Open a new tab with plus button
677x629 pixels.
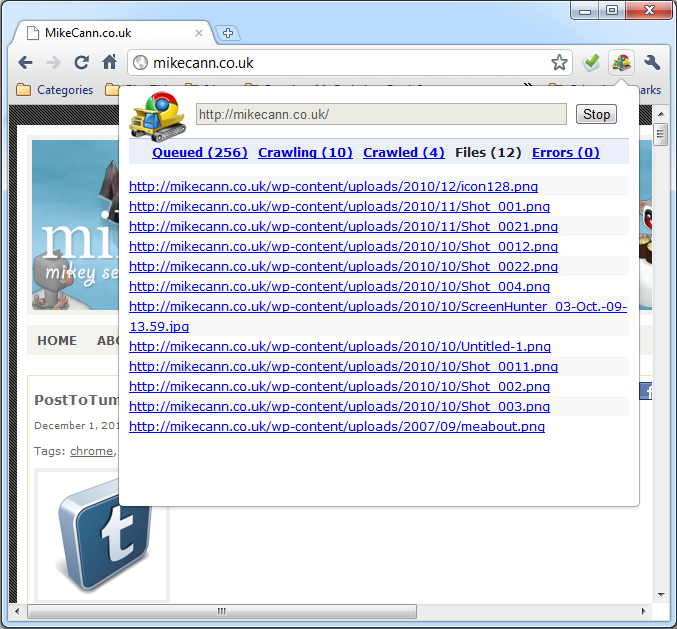coord(227,33)
